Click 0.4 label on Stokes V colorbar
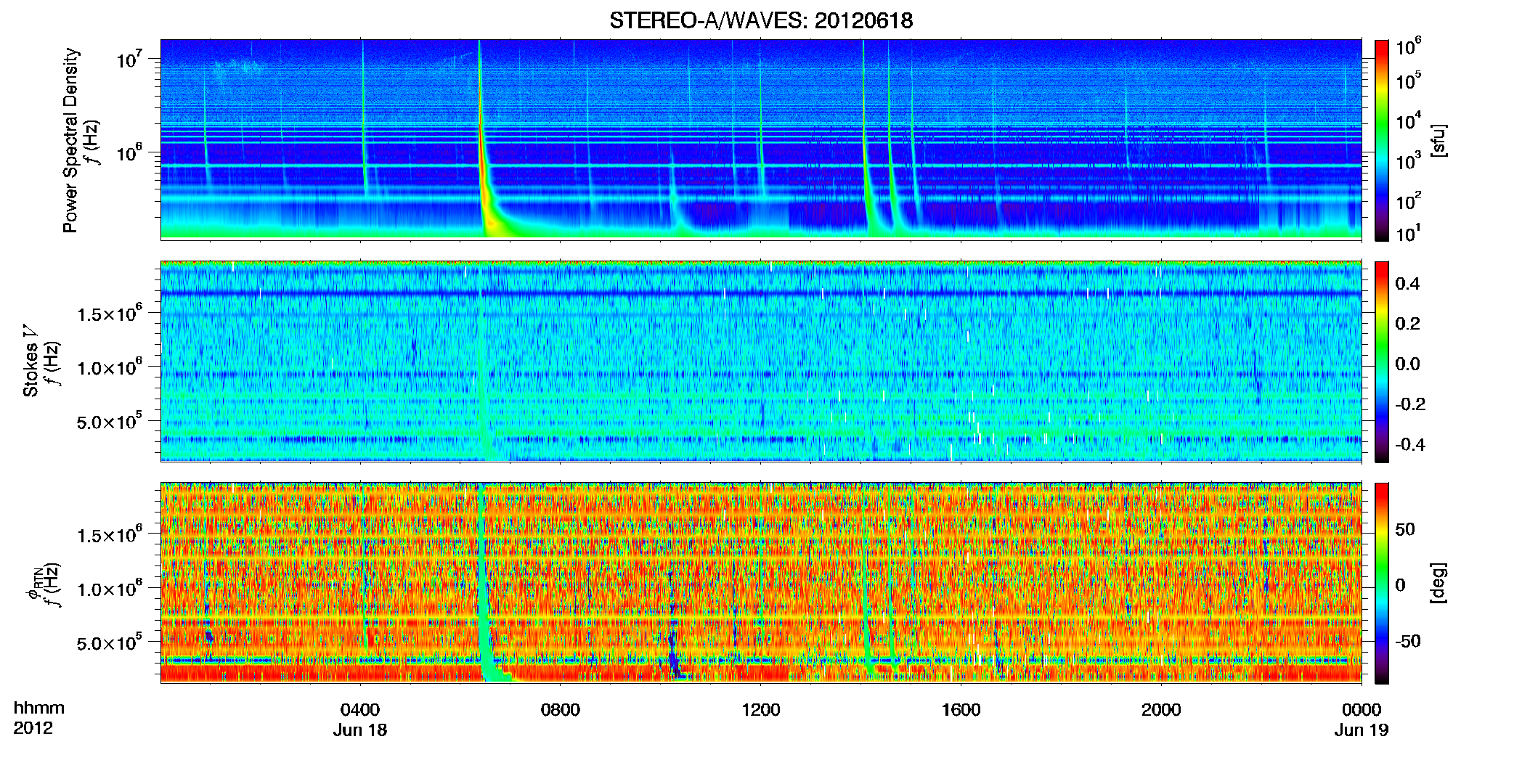The height and width of the screenshot is (784, 1522). click(x=1407, y=284)
